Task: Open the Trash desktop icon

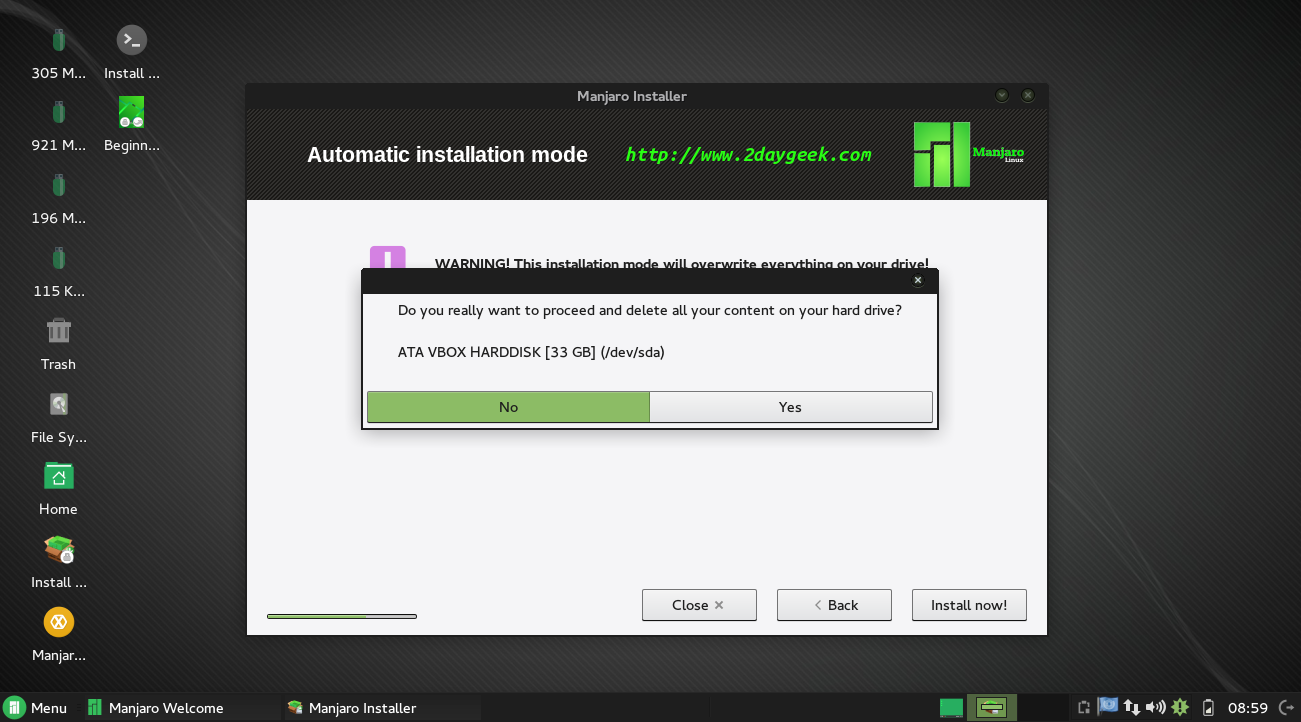Action: [x=58, y=331]
